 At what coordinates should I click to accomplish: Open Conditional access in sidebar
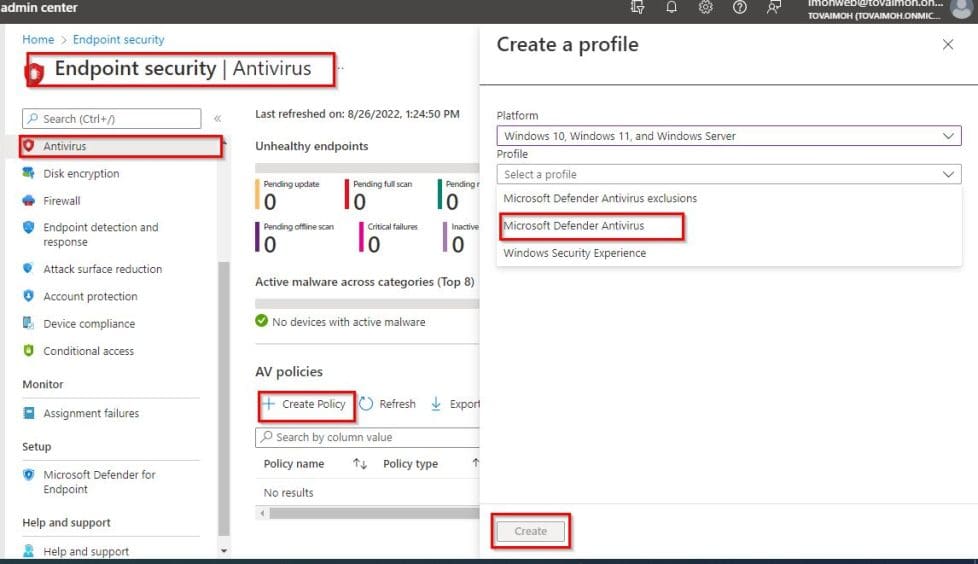click(89, 351)
